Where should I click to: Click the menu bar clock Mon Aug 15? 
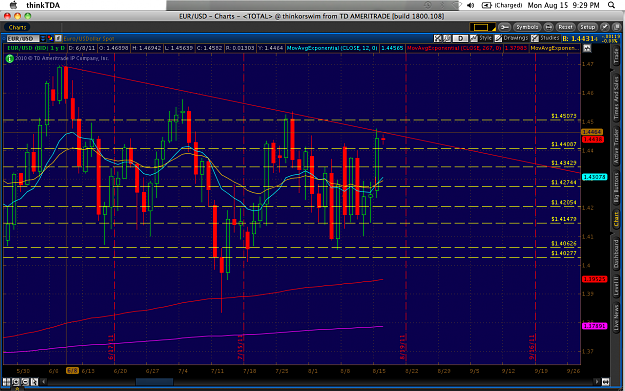(563, 5)
